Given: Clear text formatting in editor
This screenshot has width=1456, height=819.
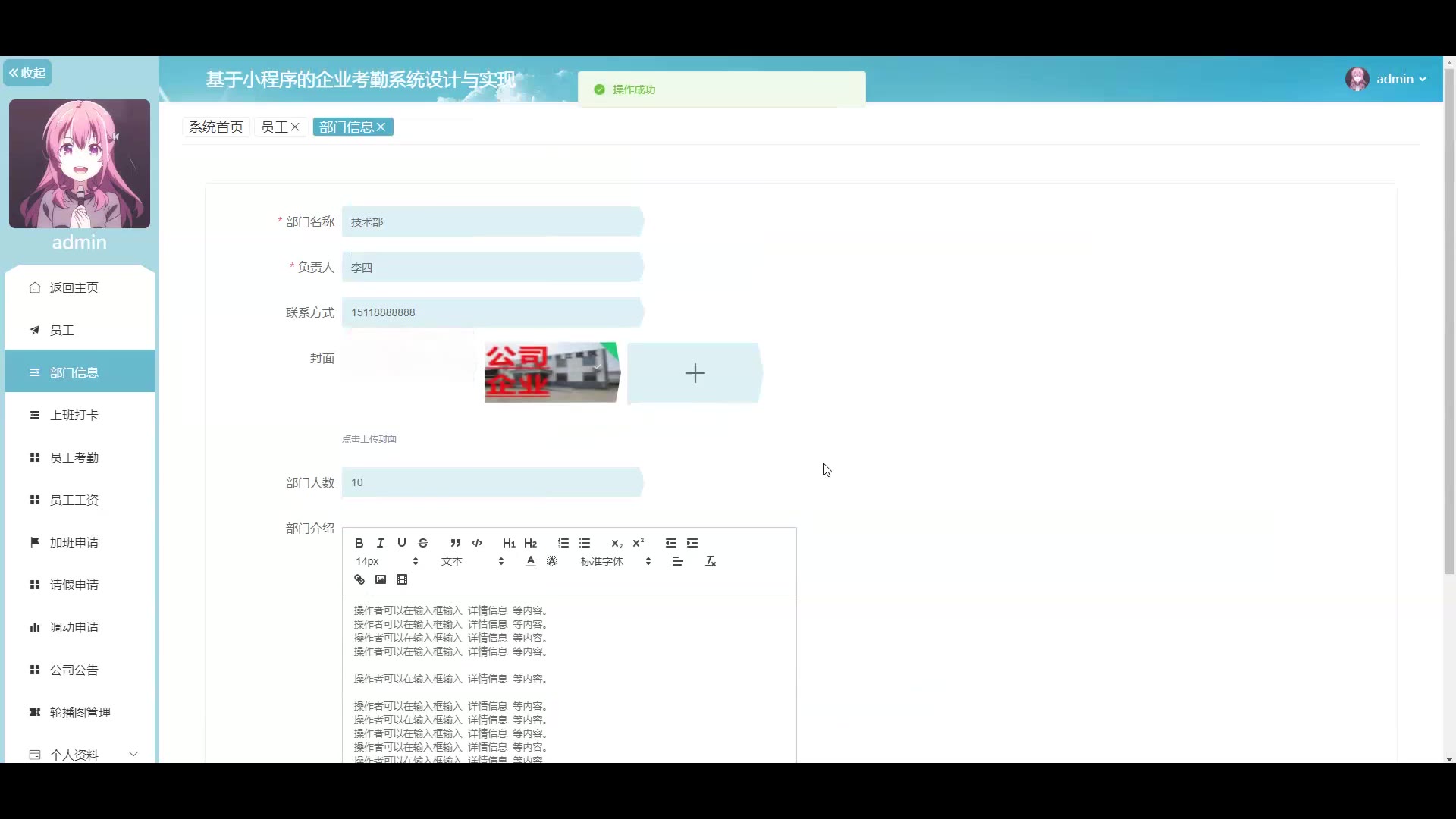Looking at the screenshot, I should click(x=711, y=562).
